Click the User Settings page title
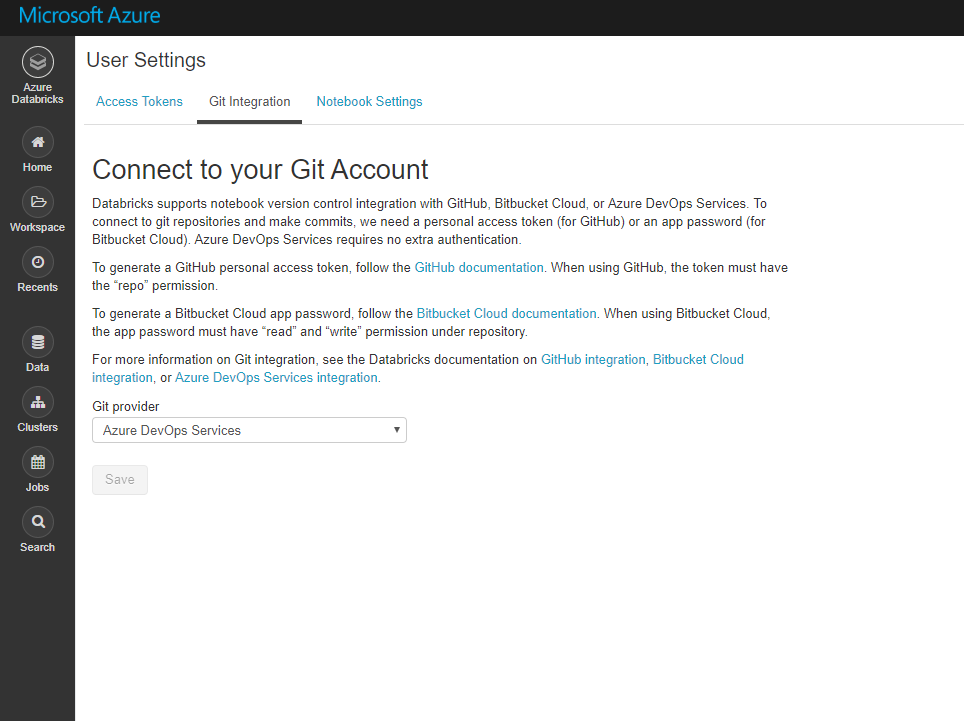Image resolution: width=964 pixels, height=721 pixels. click(146, 60)
